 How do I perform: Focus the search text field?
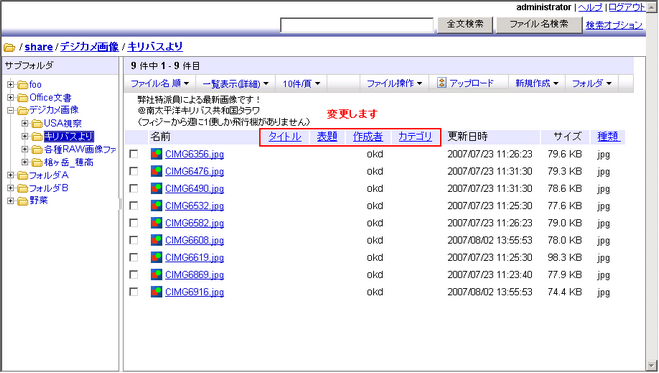(x=357, y=25)
